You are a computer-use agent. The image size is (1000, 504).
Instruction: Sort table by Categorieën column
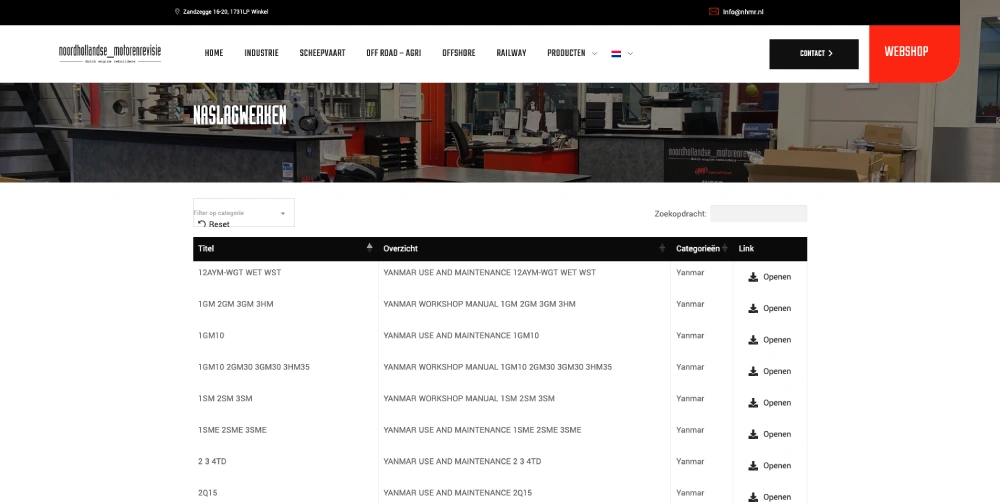pos(726,248)
